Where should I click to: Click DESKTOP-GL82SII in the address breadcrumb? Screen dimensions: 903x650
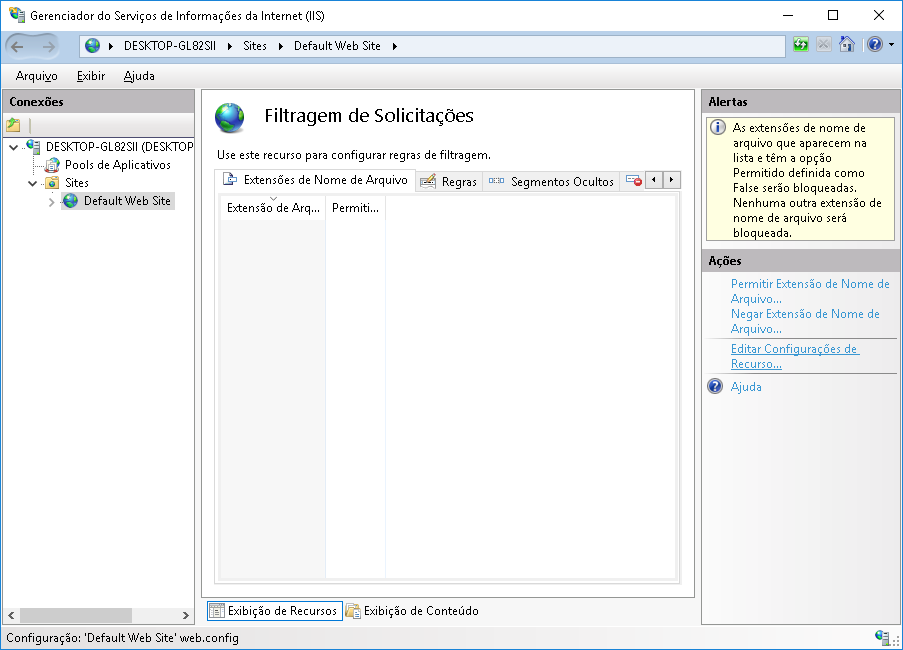click(170, 46)
